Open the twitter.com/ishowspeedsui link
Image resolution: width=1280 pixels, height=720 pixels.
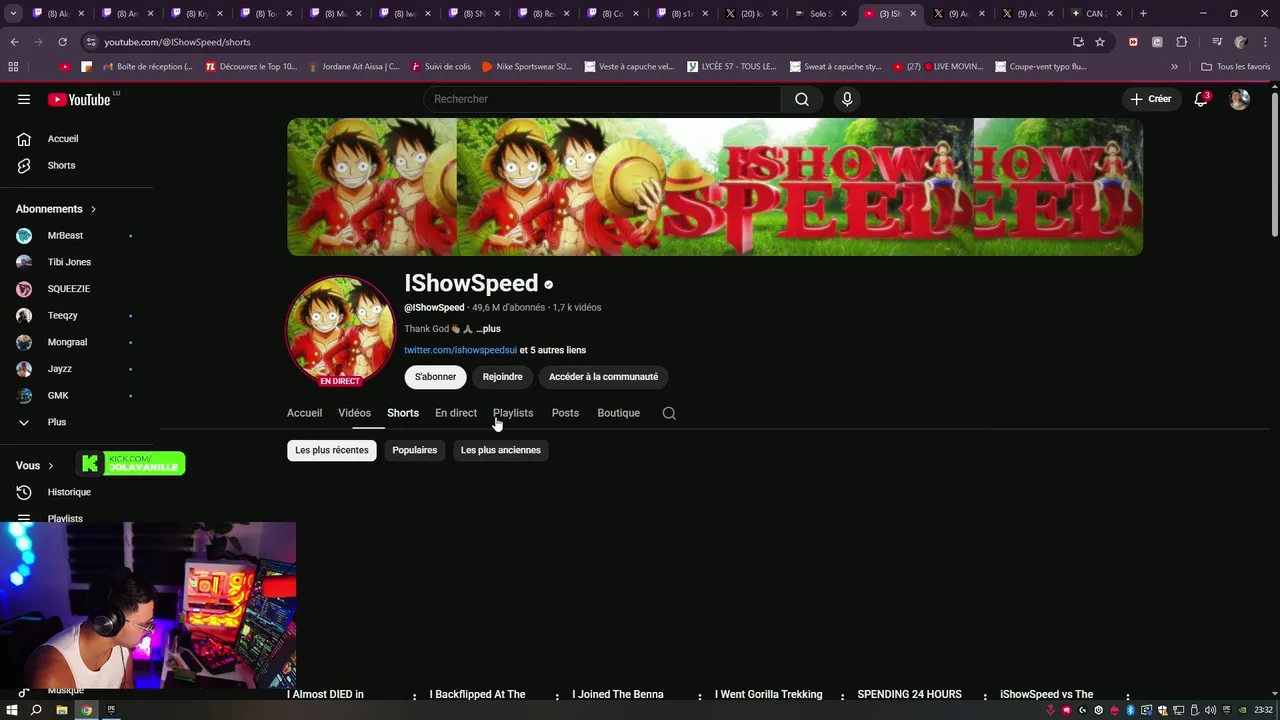(x=460, y=350)
